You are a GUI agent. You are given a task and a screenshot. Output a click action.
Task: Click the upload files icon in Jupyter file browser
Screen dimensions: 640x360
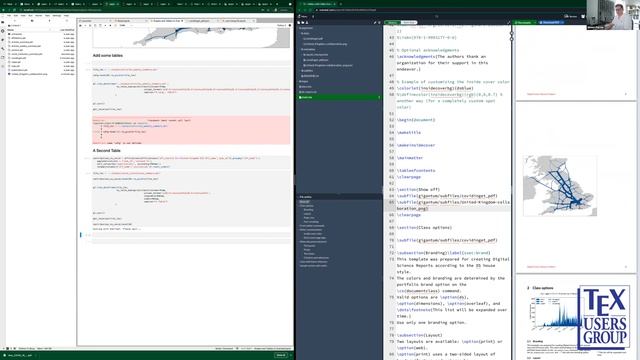click(x=49, y=20)
